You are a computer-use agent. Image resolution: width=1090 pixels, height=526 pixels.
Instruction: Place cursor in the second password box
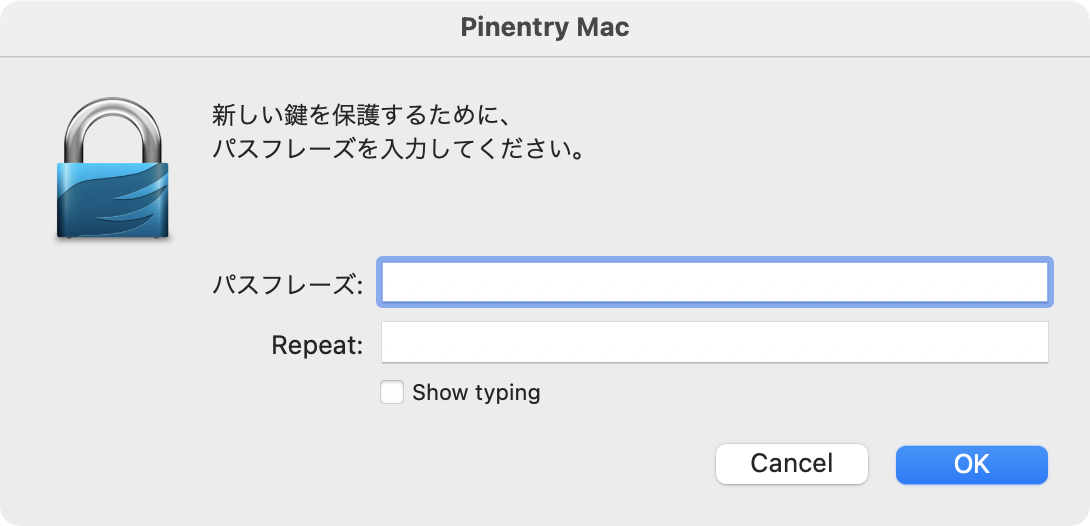pos(715,342)
